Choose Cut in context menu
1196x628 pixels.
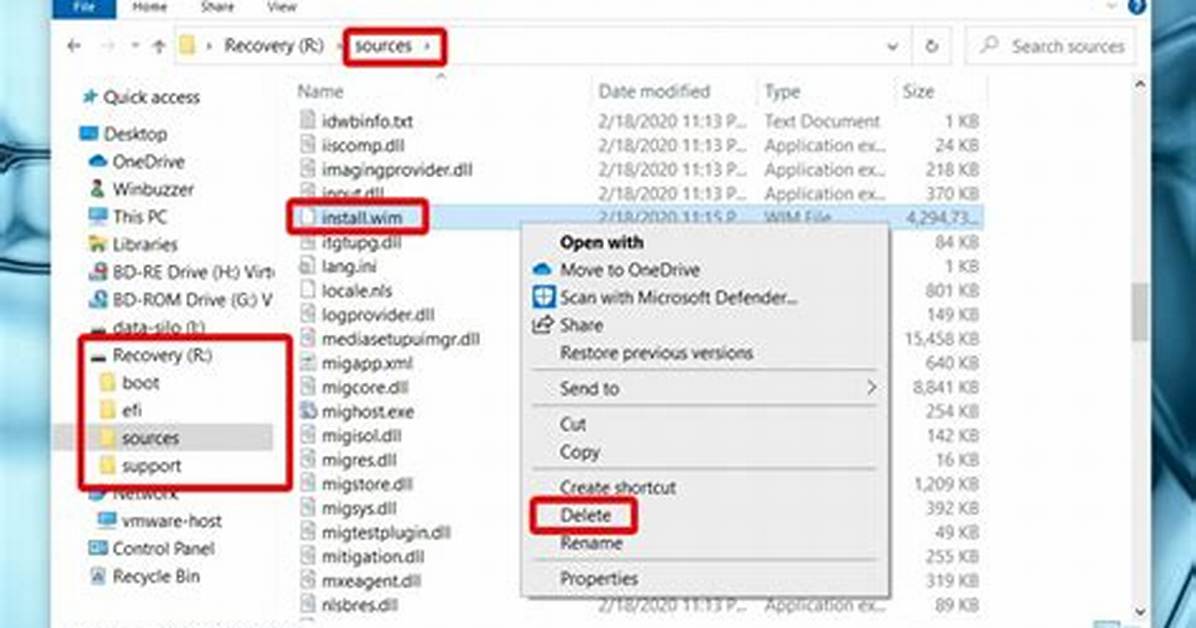click(572, 424)
